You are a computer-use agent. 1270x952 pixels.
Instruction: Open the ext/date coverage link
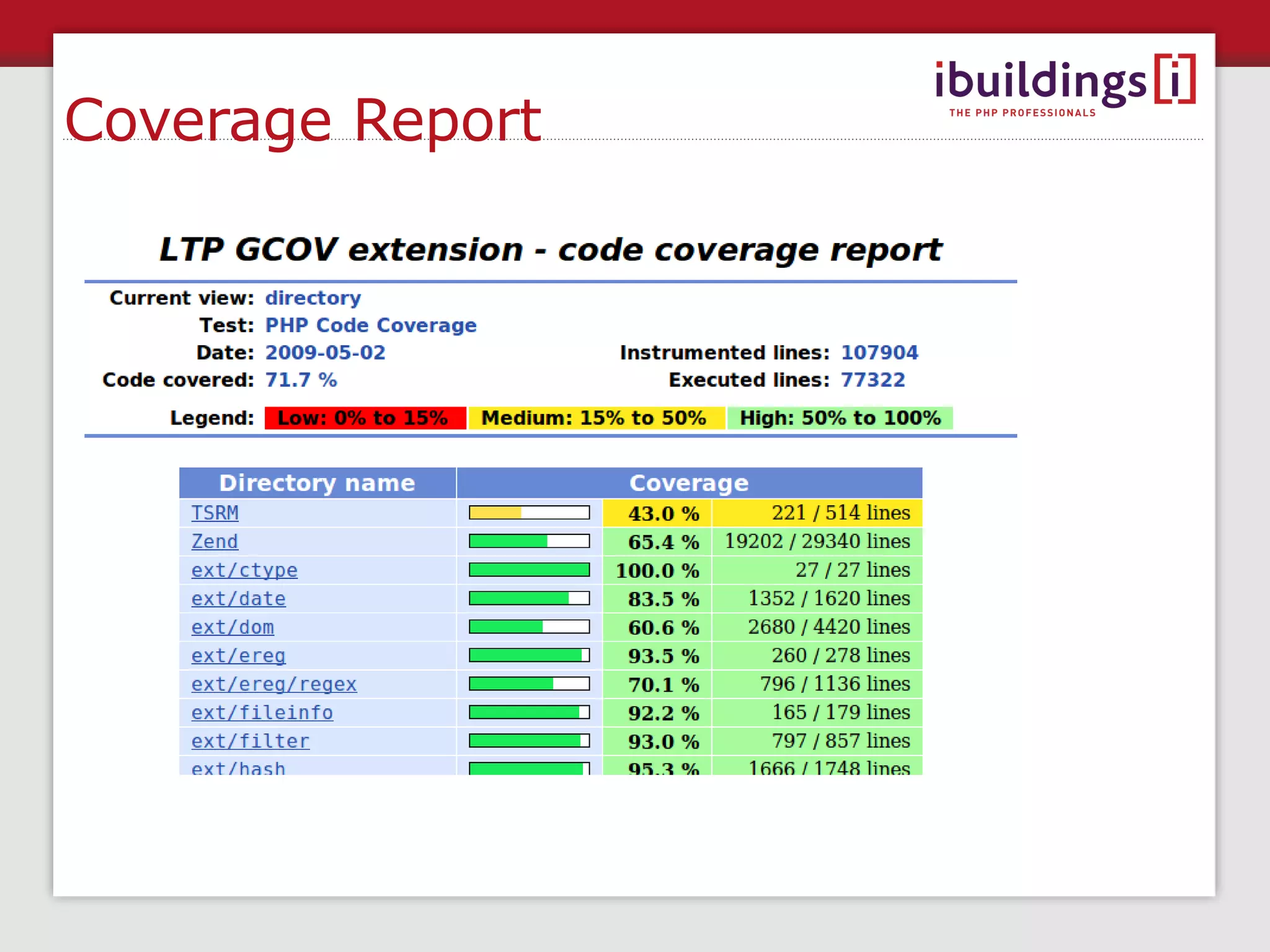point(238,599)
